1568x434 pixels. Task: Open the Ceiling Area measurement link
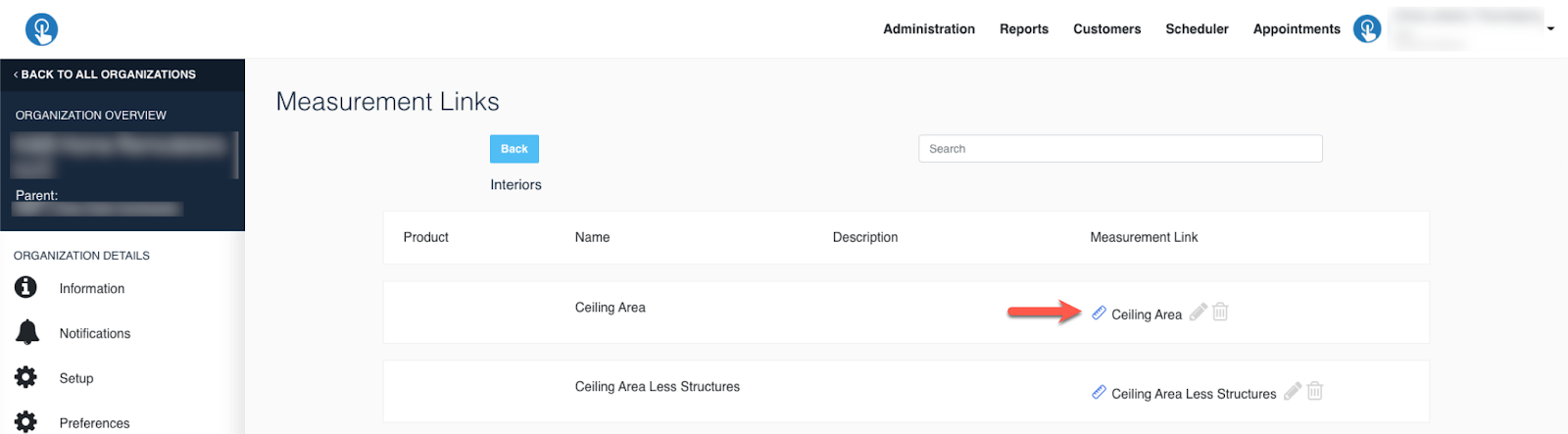pyautogui.click(x=1147, y=314)
